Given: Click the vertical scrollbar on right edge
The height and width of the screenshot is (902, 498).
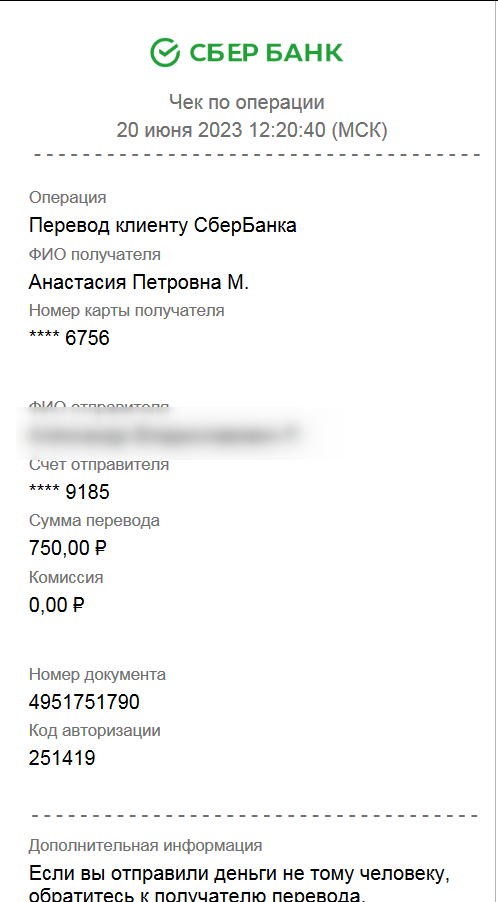Looking at the screenshot, I should click(496, 451).
